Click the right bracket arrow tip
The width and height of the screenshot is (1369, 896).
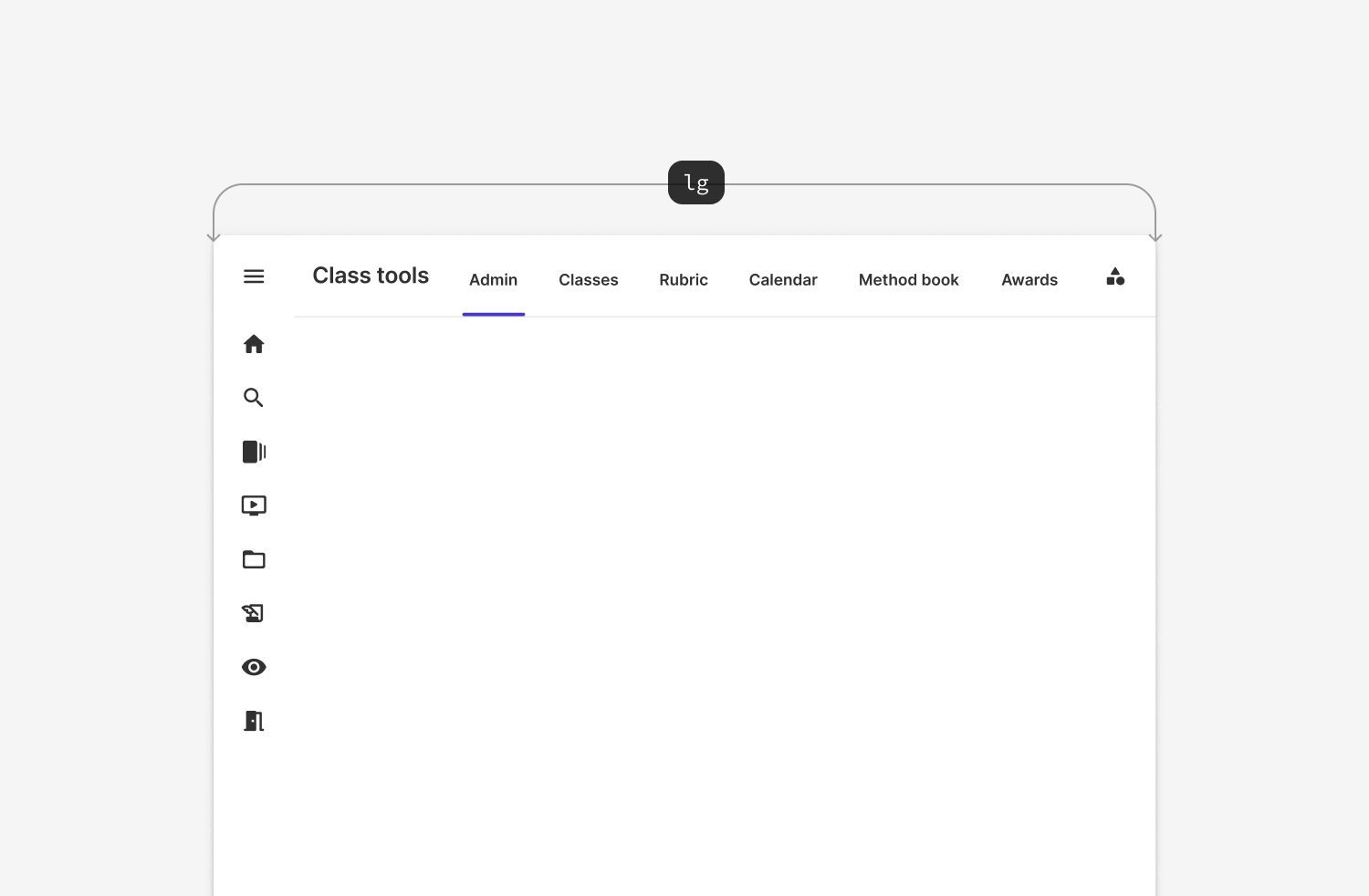pos(1155,237)
